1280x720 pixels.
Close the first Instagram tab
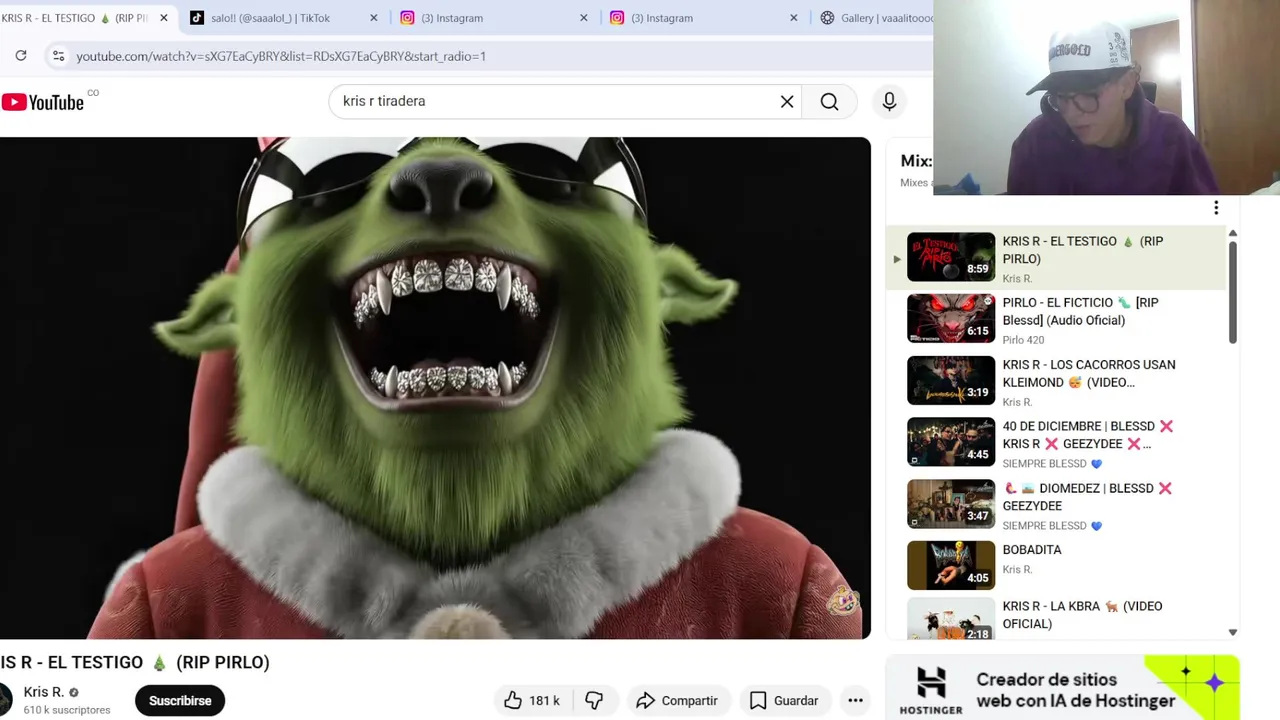click(584, 18)
